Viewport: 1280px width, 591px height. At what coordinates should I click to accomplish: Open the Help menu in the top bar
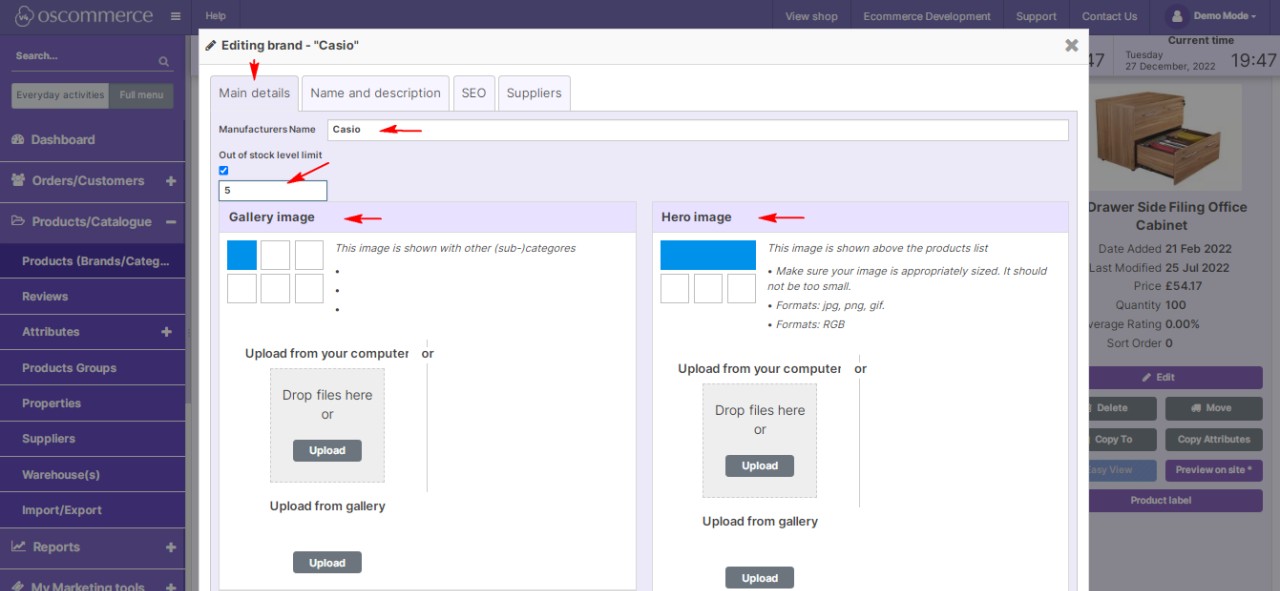(x=215, y=16)
